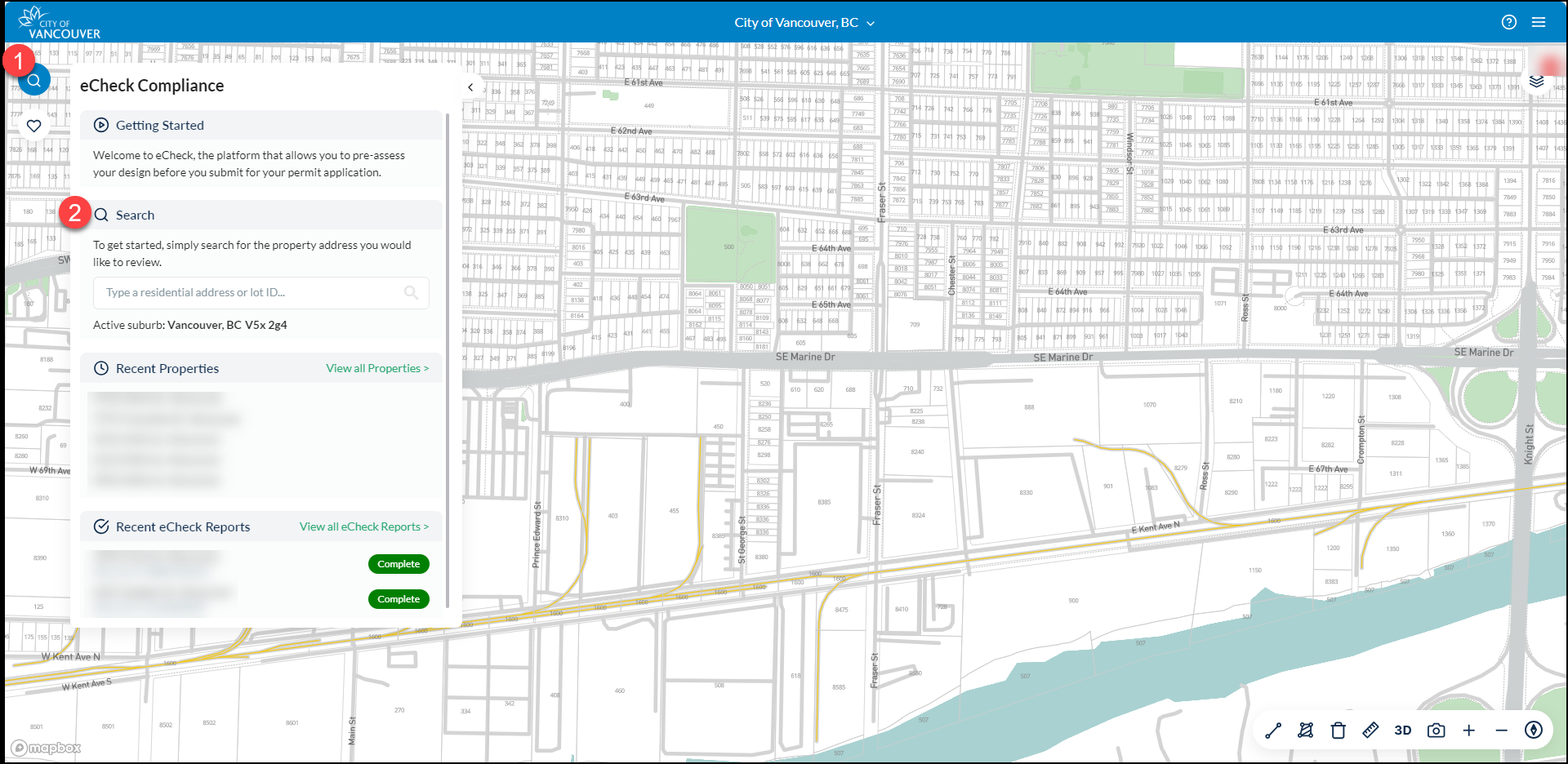Open the search panel magnifier icon
Image resolution: width=1568 pixels, height=764 pixels.
[x=34, y=80]
